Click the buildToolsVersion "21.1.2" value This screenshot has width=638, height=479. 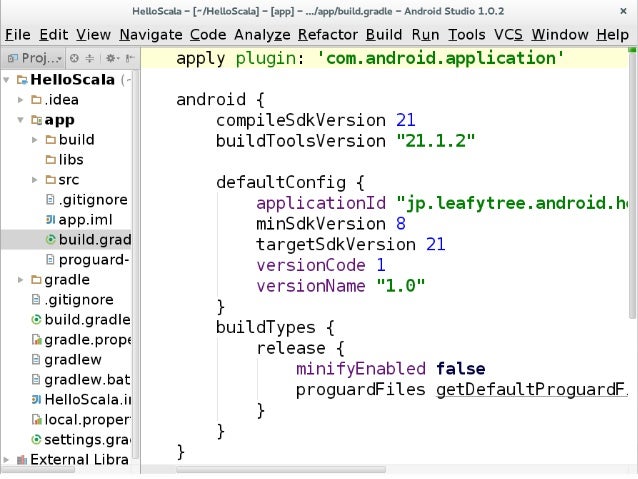[436, 141]
